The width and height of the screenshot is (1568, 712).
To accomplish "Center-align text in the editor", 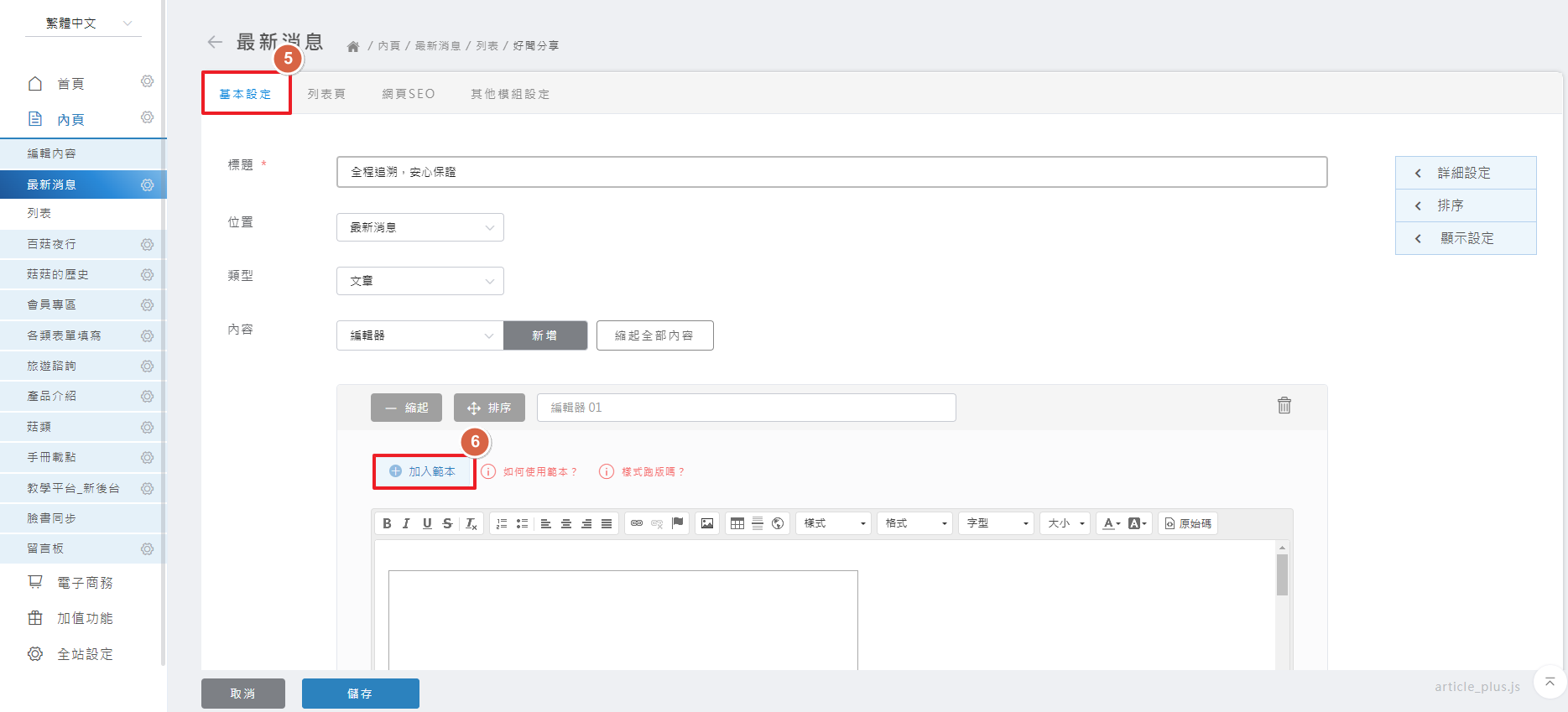I will tap(566, 523).
